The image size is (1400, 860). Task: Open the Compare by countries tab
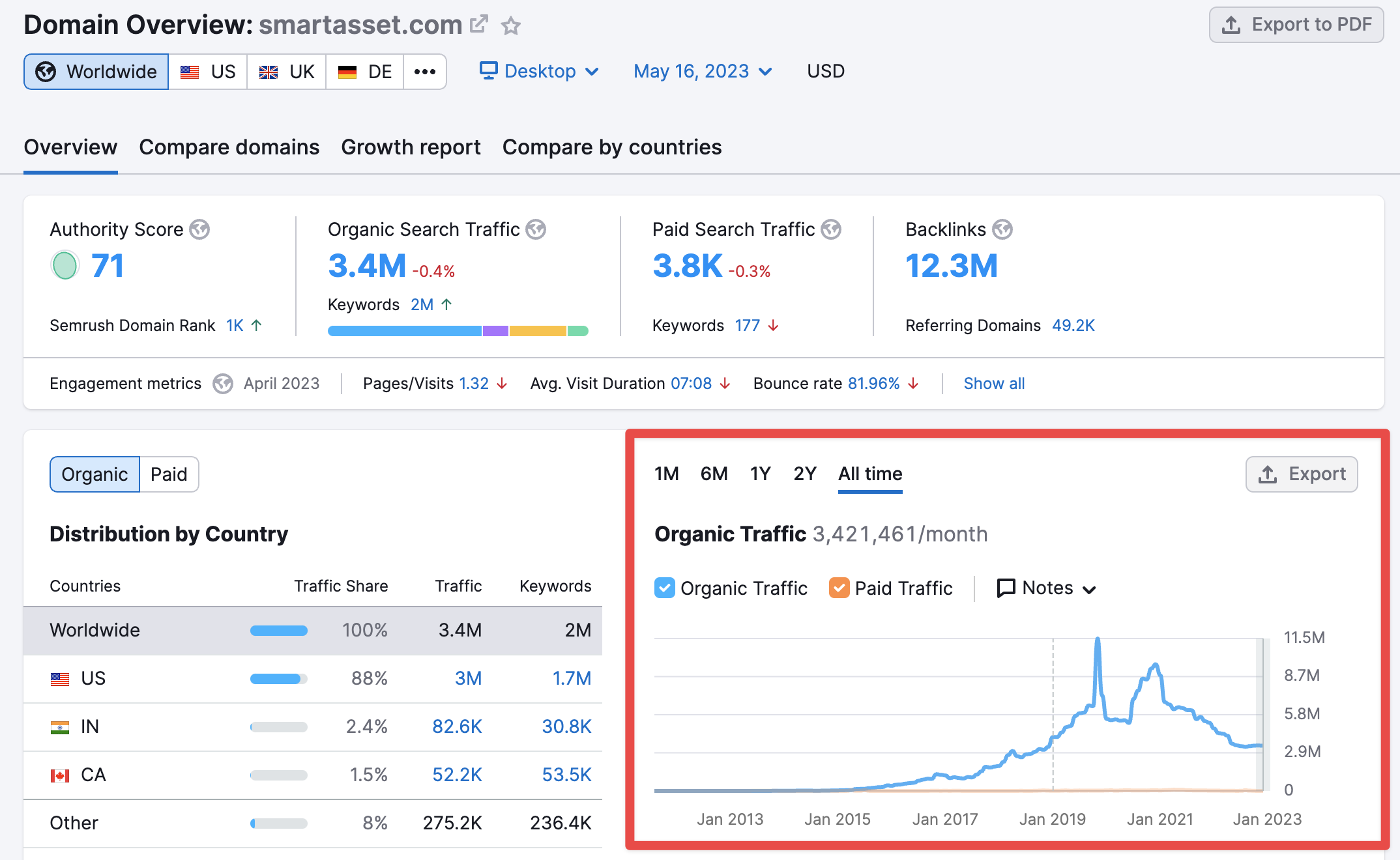612,147
